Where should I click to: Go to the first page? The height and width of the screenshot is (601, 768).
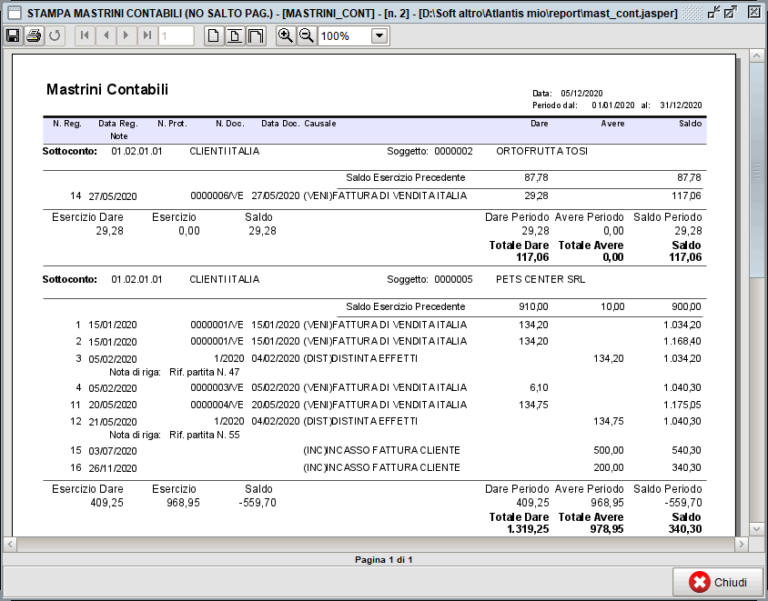pos(83,36)
